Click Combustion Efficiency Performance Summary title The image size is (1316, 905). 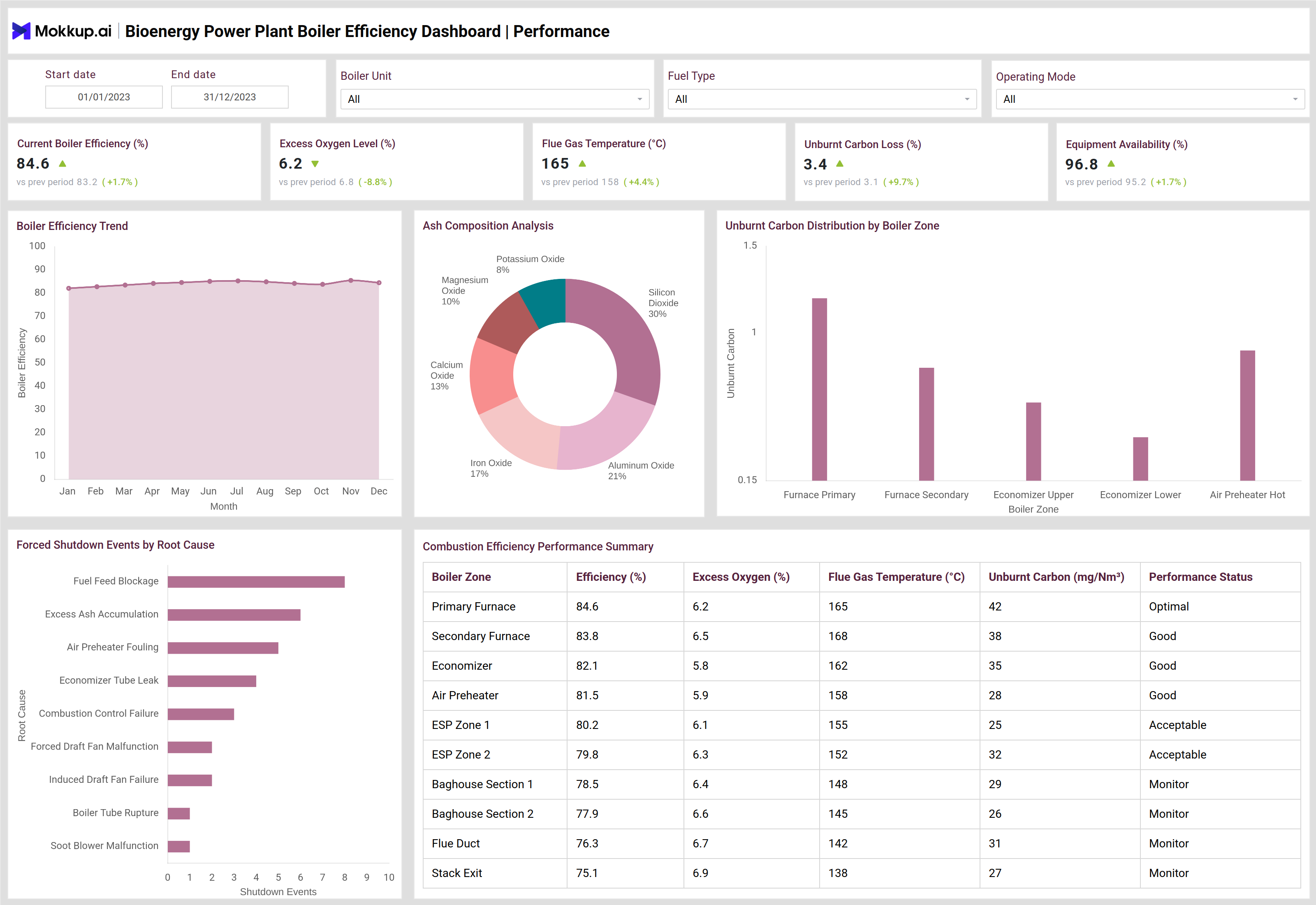[x=538, y=547]
